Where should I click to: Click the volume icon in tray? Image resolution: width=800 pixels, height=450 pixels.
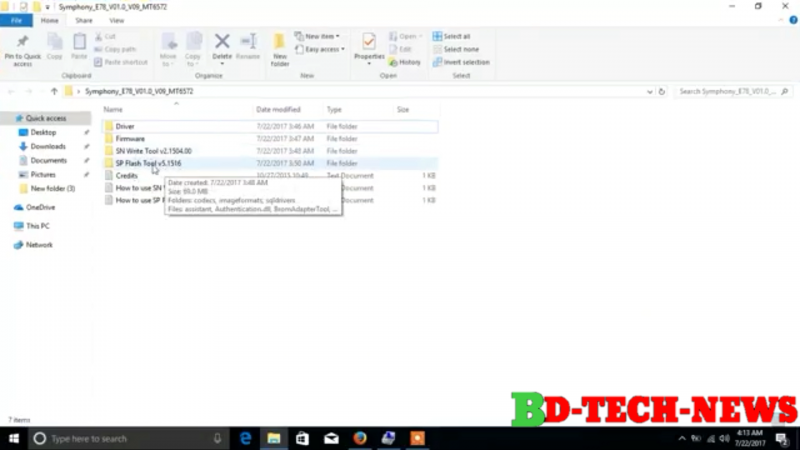[724, 439]
